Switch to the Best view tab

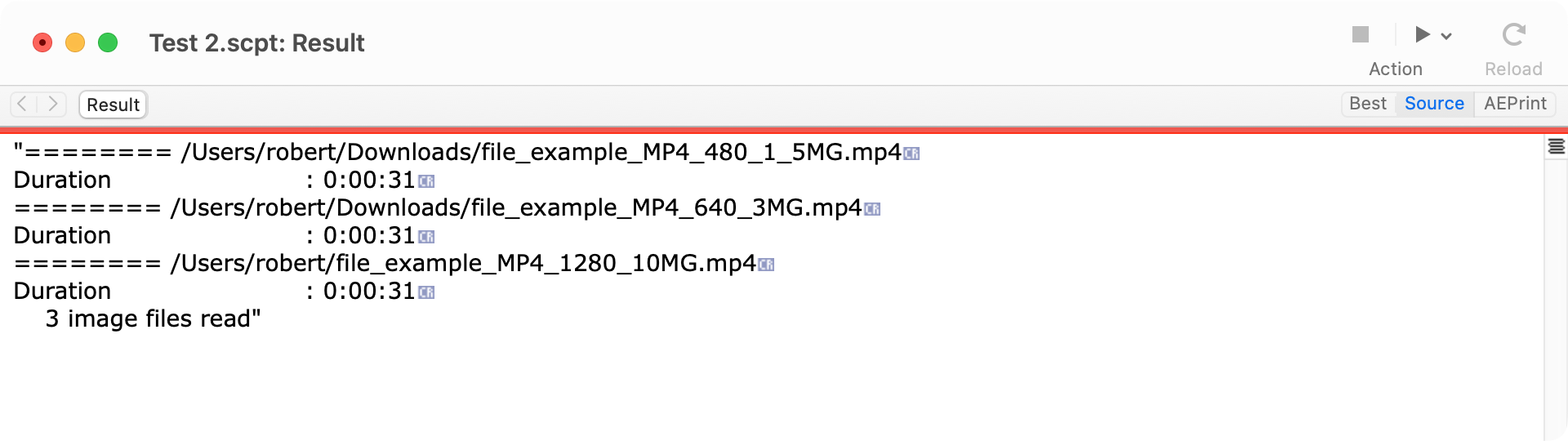pyautogui.click(x=1368, y=104)
